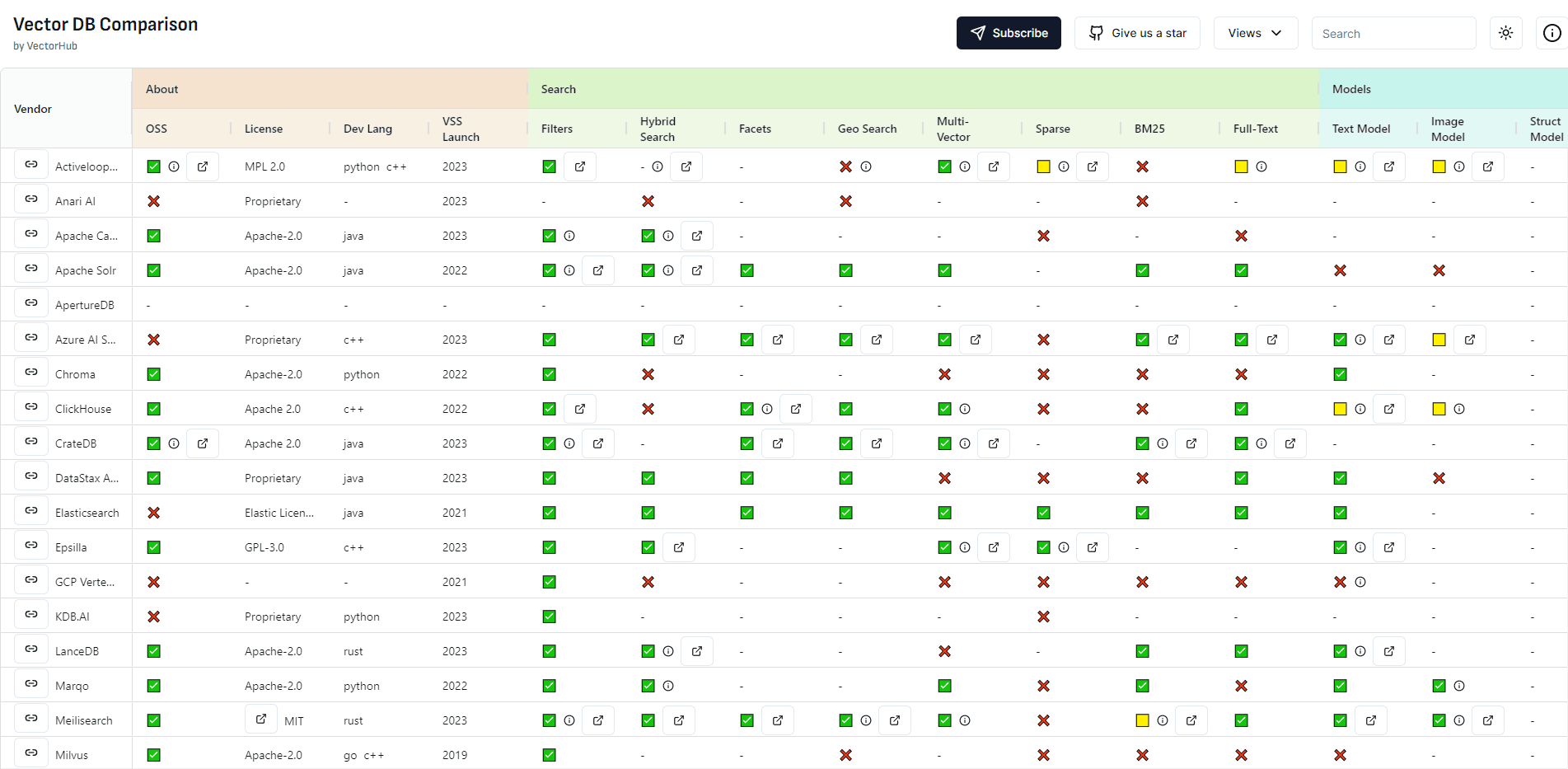1568x769 pixels.
Task: Open the by VectorHub link
Action: [45, 45]
